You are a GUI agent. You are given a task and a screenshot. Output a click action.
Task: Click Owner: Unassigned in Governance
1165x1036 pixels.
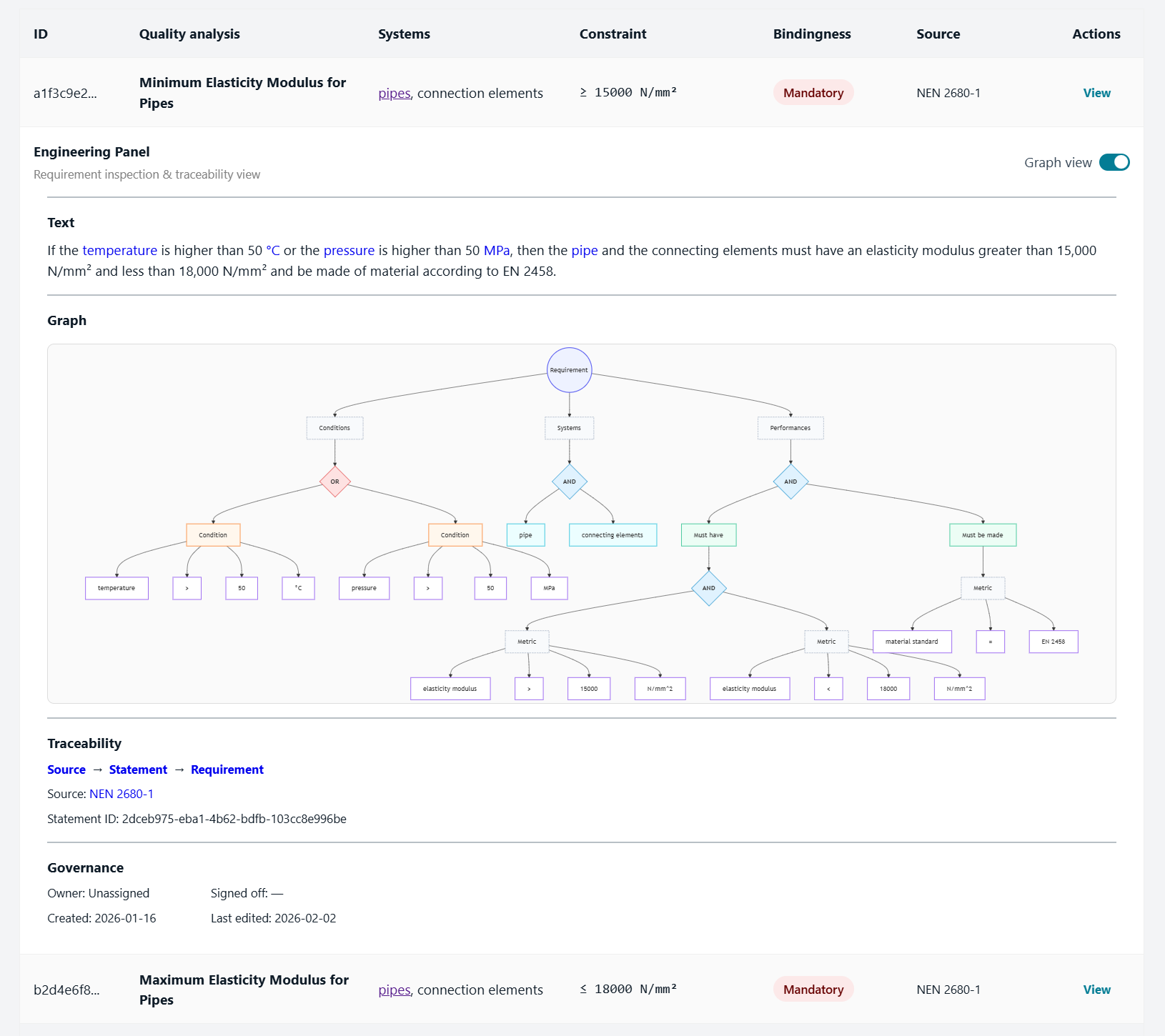[x=99, y=893]
